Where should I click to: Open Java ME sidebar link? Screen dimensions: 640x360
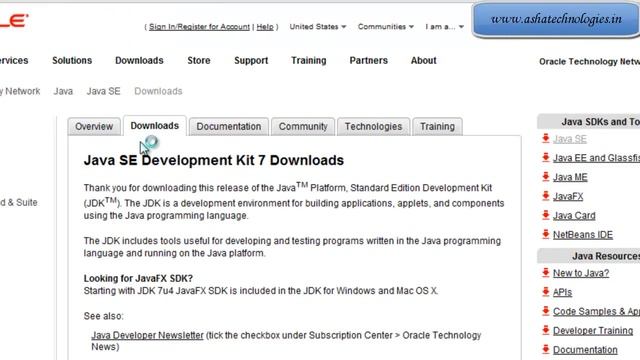tap(570, 177)
